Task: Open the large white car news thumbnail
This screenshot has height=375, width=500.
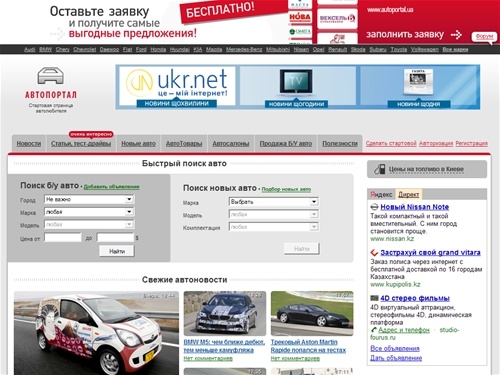Action: tap(96, 333)
